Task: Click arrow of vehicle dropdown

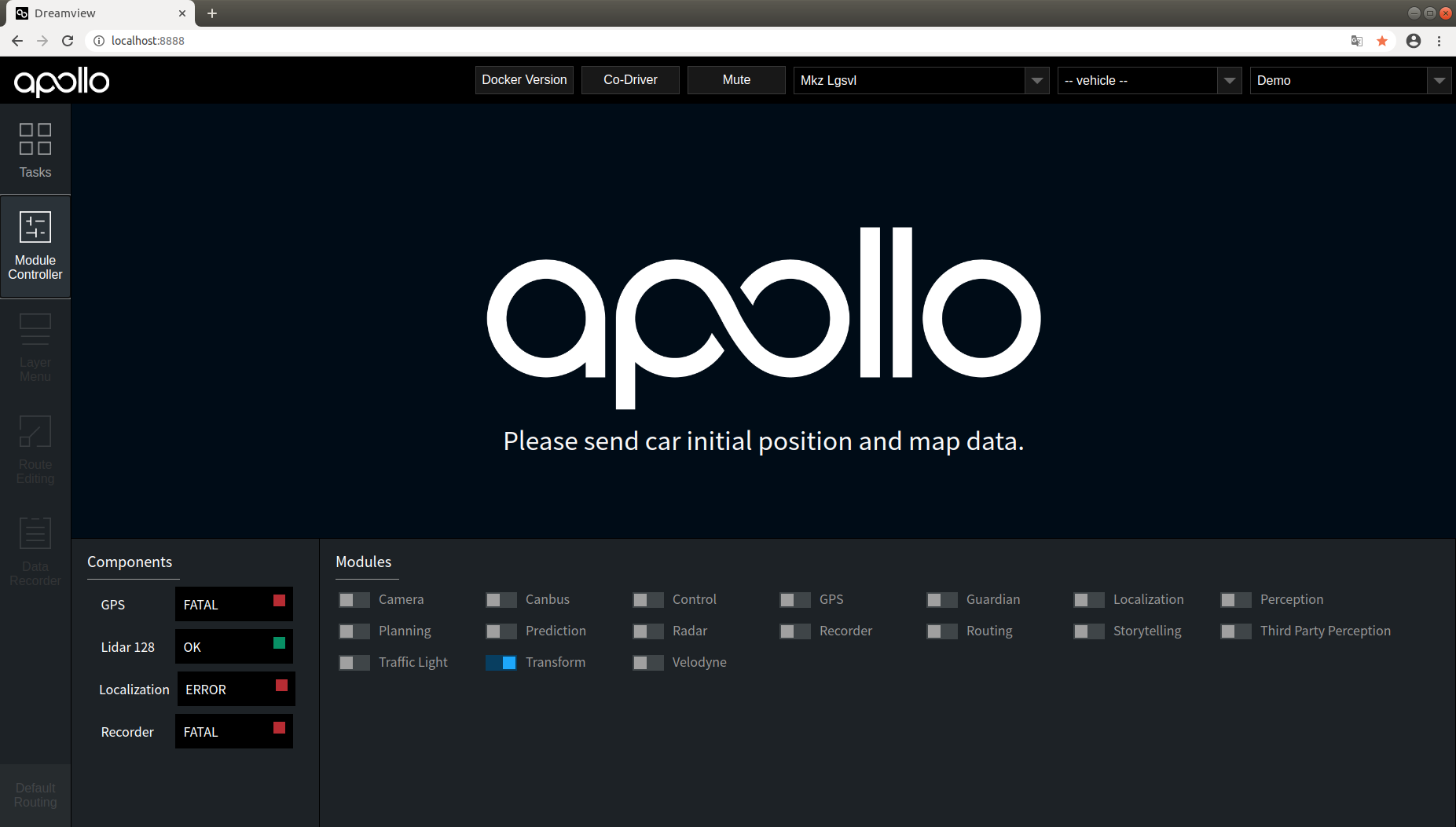Action: tap(1230, 80)
